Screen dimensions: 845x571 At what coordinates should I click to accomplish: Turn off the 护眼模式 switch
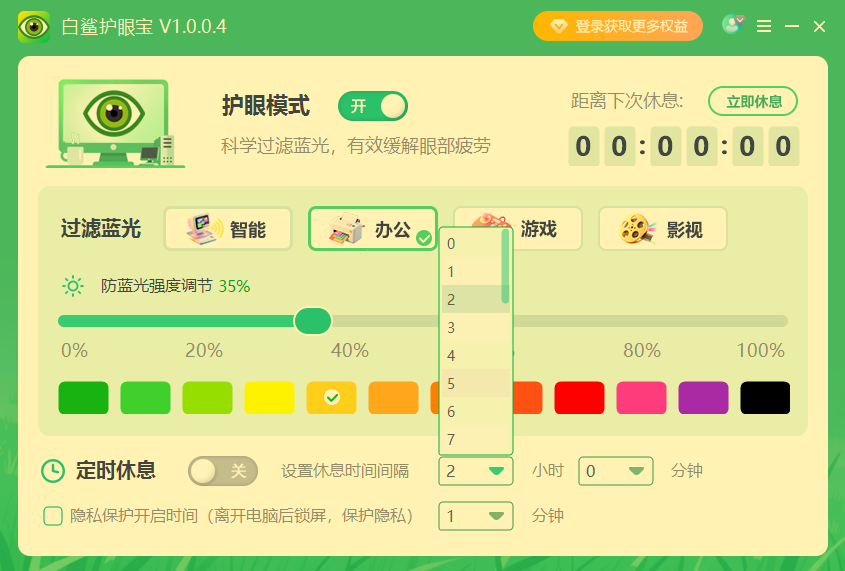click(373, 106)
